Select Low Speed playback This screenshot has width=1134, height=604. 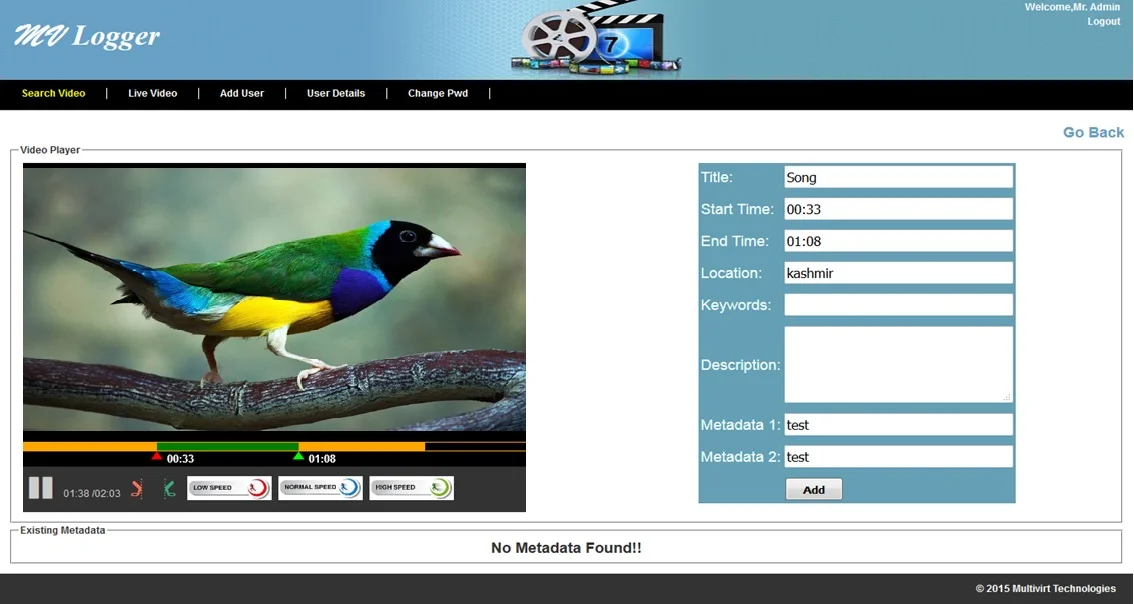point(229,487)
